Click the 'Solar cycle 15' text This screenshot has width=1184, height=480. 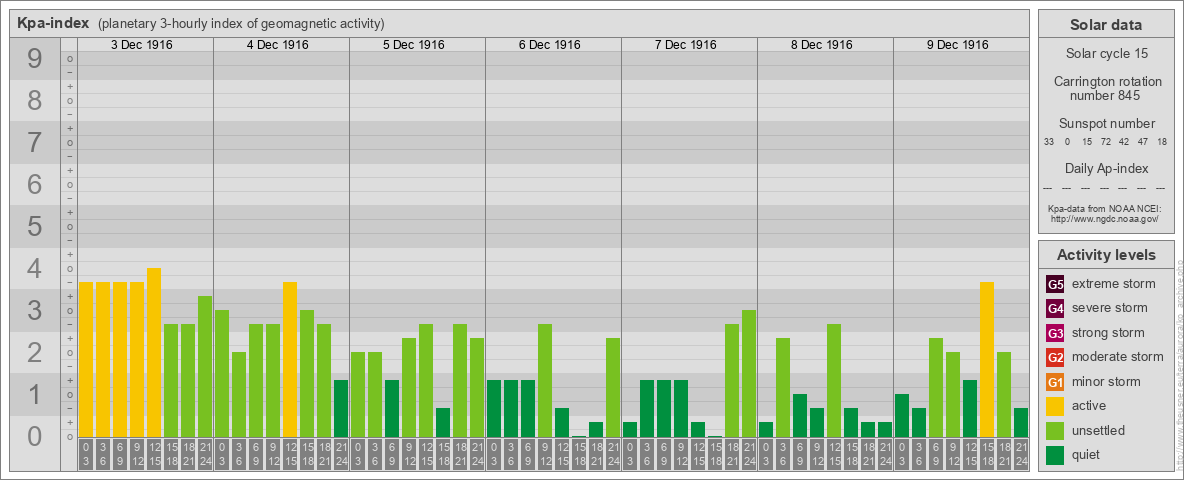pyautogui.click(x=1106, y=54)
